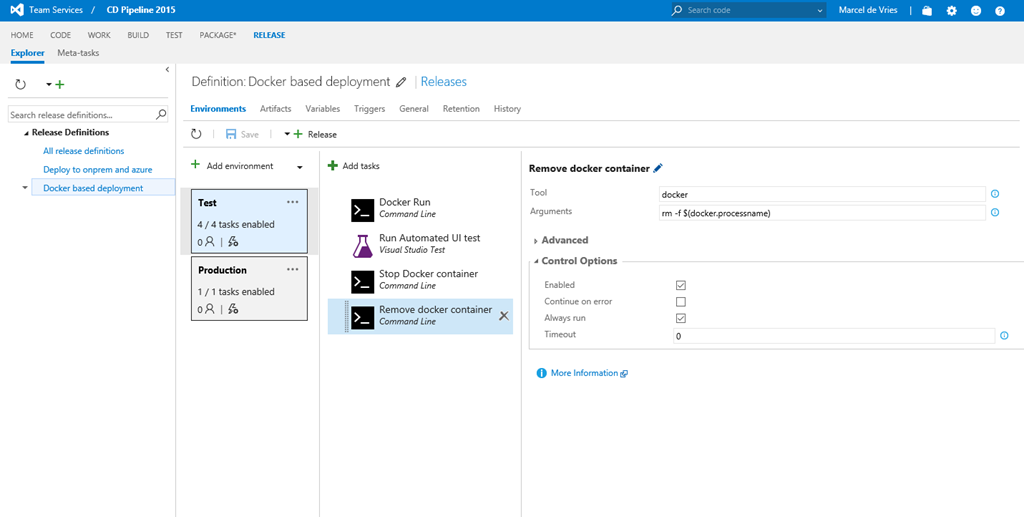Click the info icon next to Timeout

[x=1004, y=336]
